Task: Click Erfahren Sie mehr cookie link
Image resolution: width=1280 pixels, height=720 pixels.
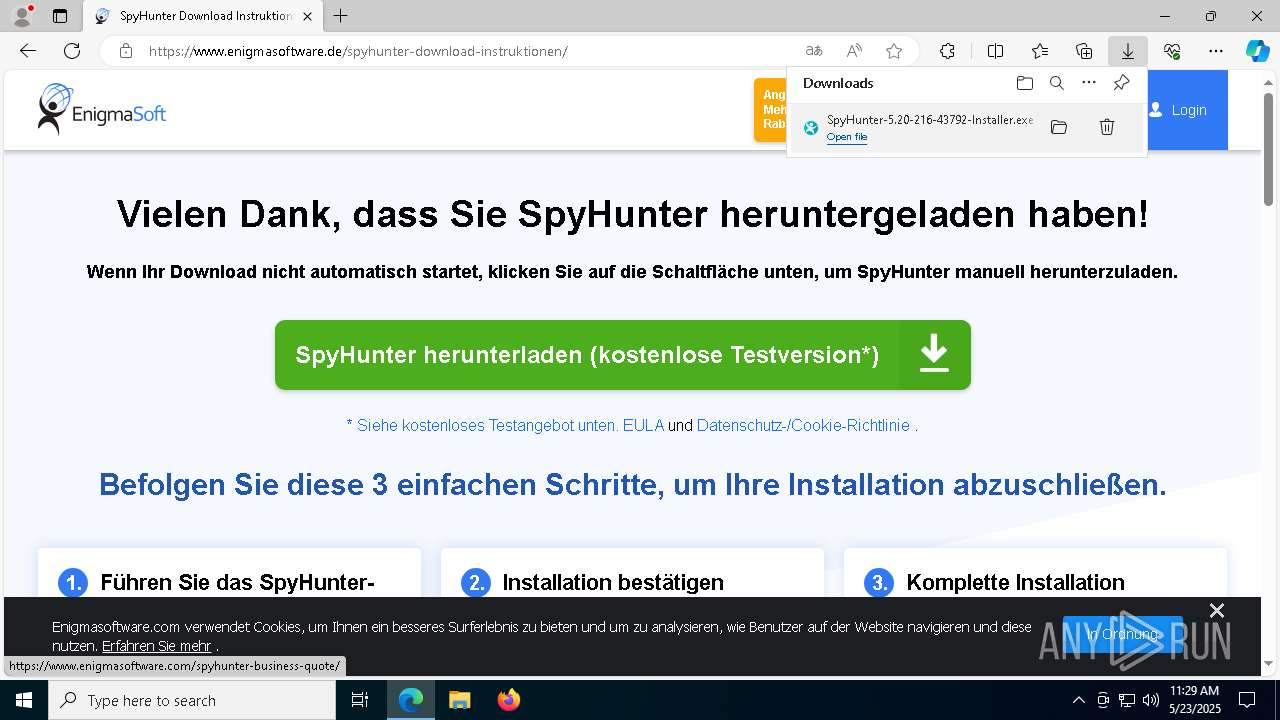Action: [x=157, y=646]
